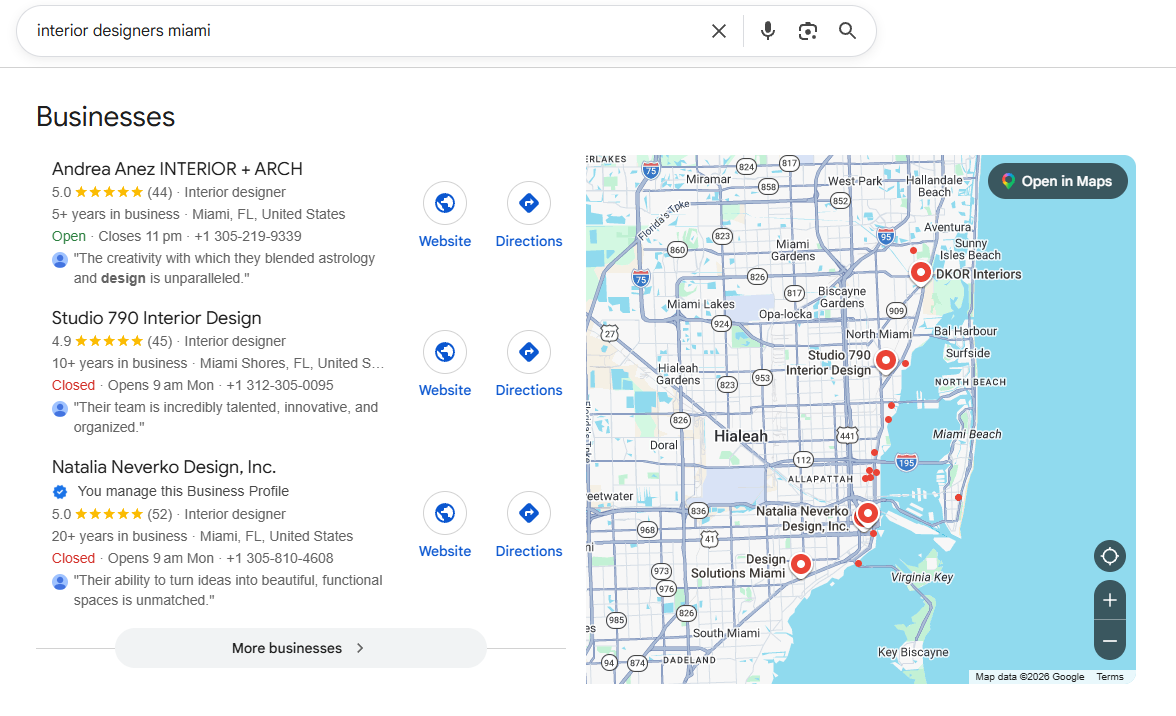Center map with the my-location target icon
Image resolution: width=1176 pixels, height=716 pixels.
[x=1110, y=556]
